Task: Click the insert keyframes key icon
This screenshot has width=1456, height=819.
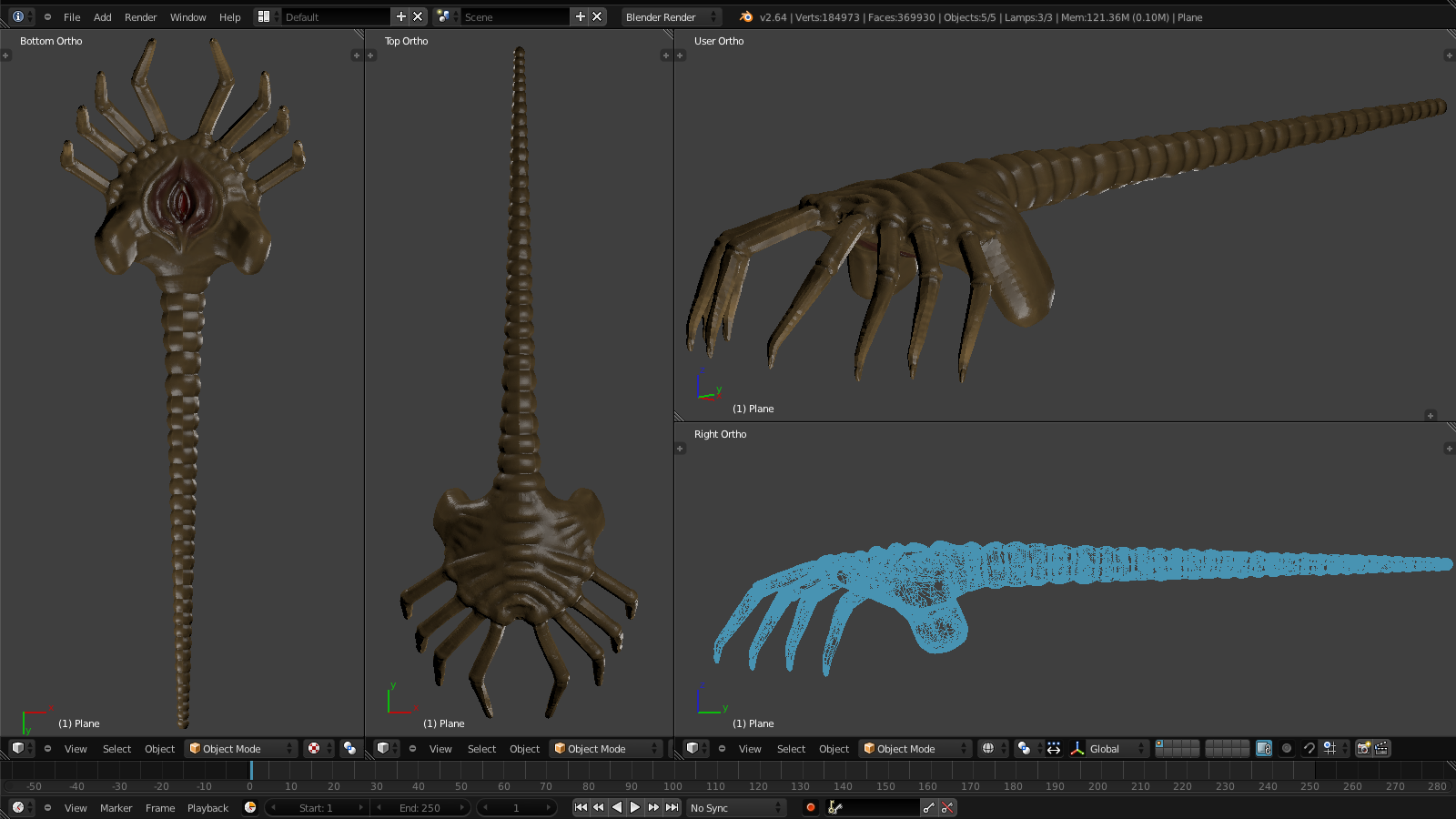Action: coord(928,807)
